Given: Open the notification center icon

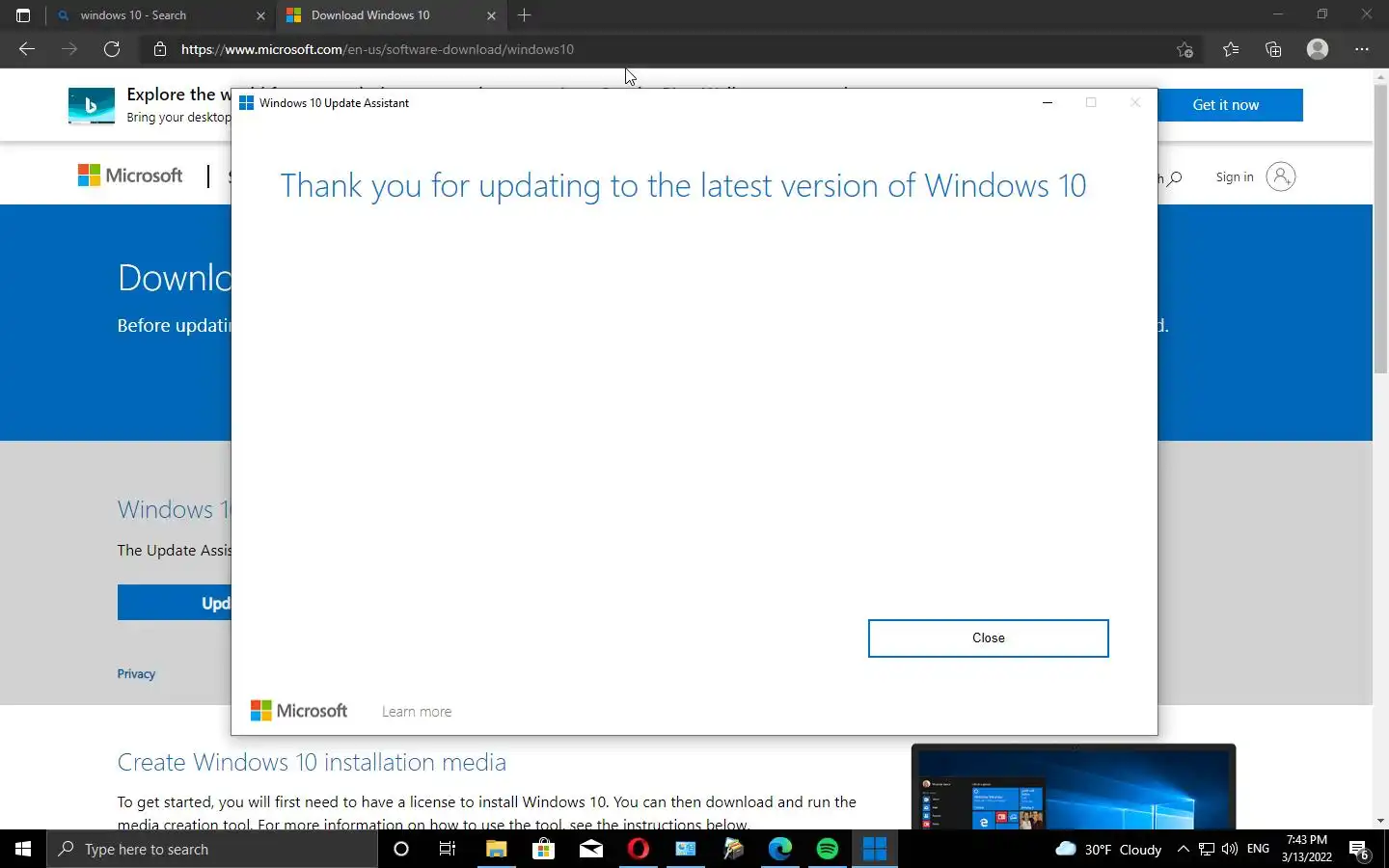Looking at the screenshot, I should coord(1359,850).
